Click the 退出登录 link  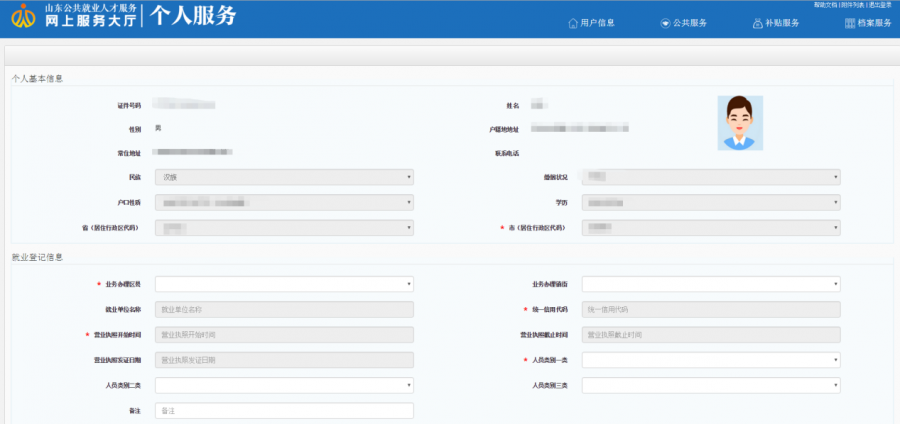pos(881,5)
